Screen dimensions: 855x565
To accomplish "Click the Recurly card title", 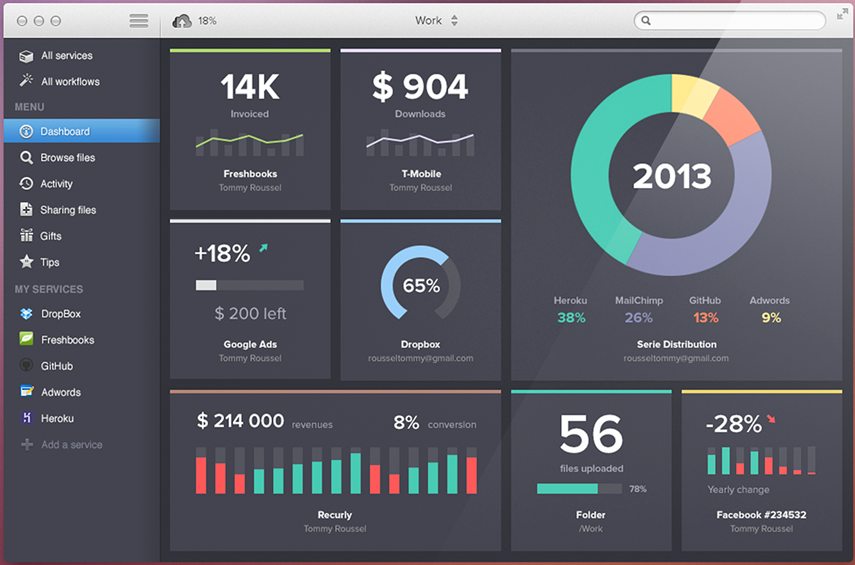I will pyautogui.click(x=335, y=515).
